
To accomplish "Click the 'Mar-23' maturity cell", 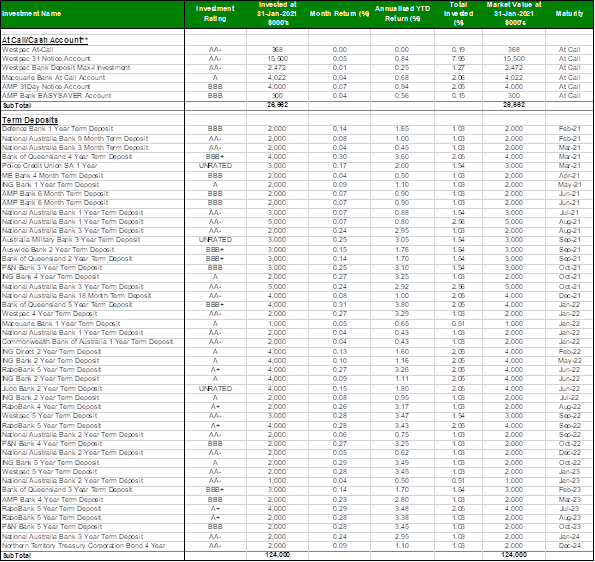I will click(x=569, y=500).
